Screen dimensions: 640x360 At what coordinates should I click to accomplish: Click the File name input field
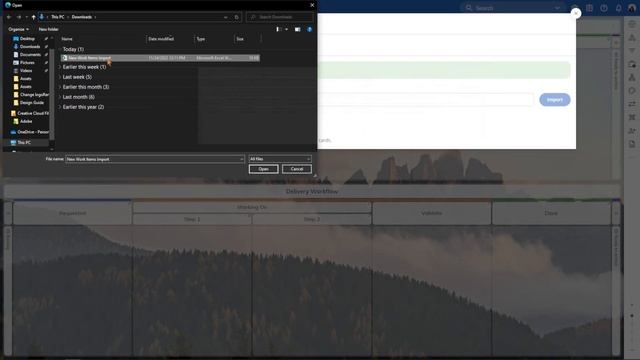click(155, 159)
